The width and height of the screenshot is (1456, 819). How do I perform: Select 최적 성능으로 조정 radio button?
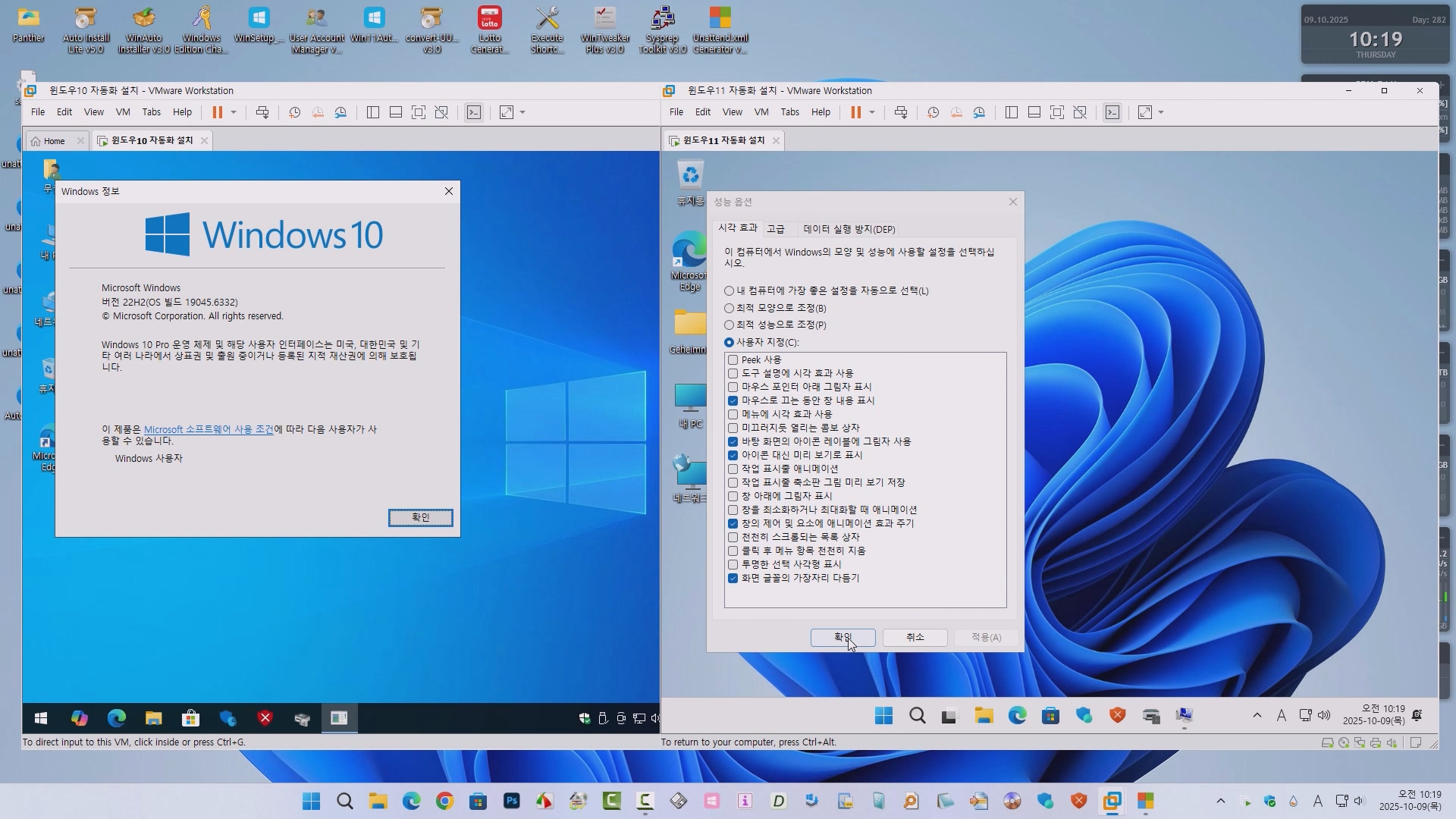[730, 325]
